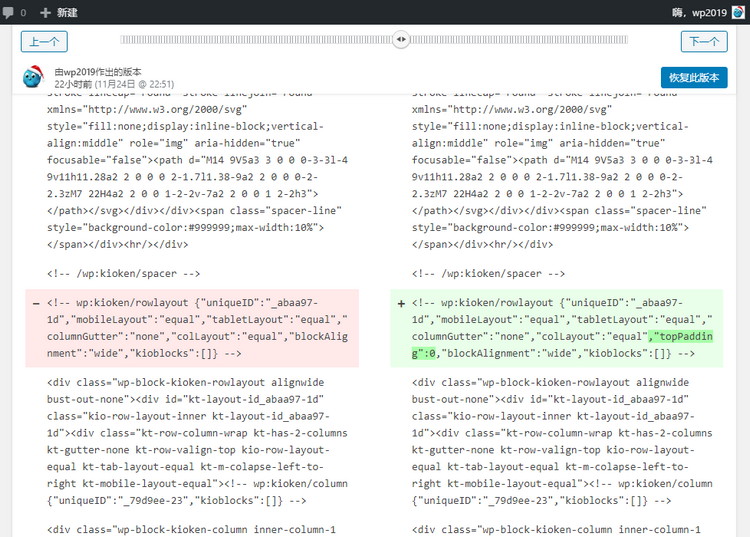750x537 pixels.
Task: Click the comment count 0 in admin bar
Action: 23,13
